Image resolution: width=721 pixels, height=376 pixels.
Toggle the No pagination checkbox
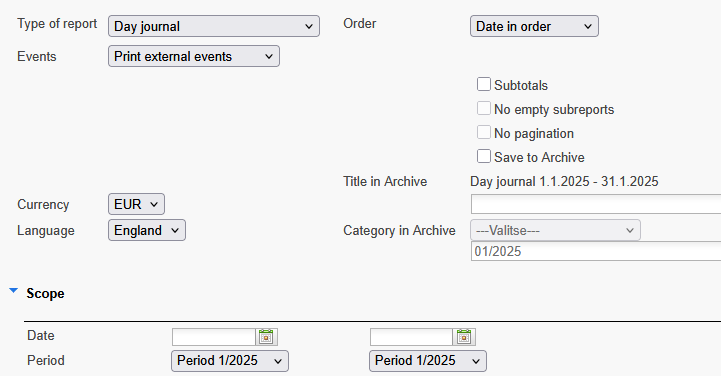484,132
